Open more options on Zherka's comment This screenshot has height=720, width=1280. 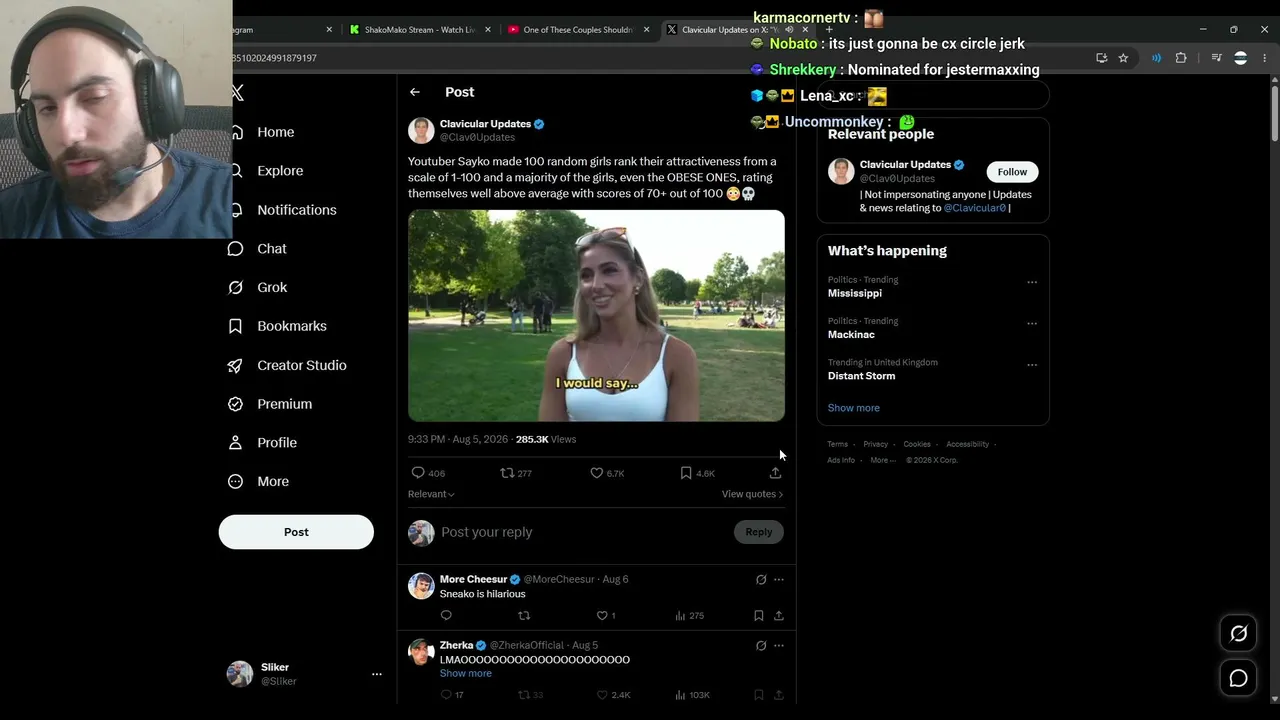(x=779, y=646)
